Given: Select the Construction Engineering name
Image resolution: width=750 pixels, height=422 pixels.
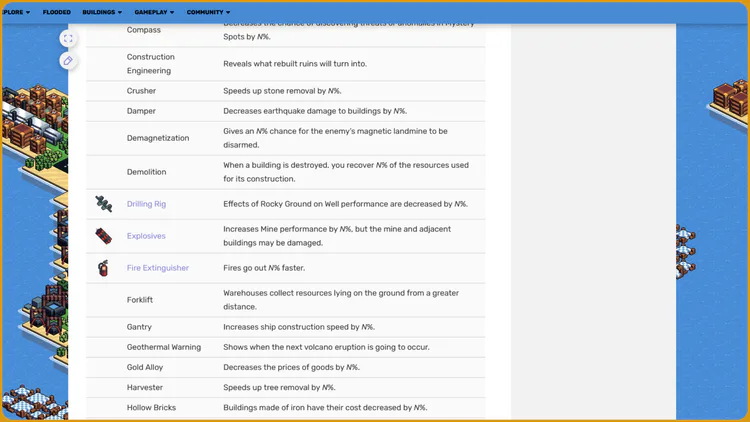Looking at the screenshot, I should [x=151, y=64].
